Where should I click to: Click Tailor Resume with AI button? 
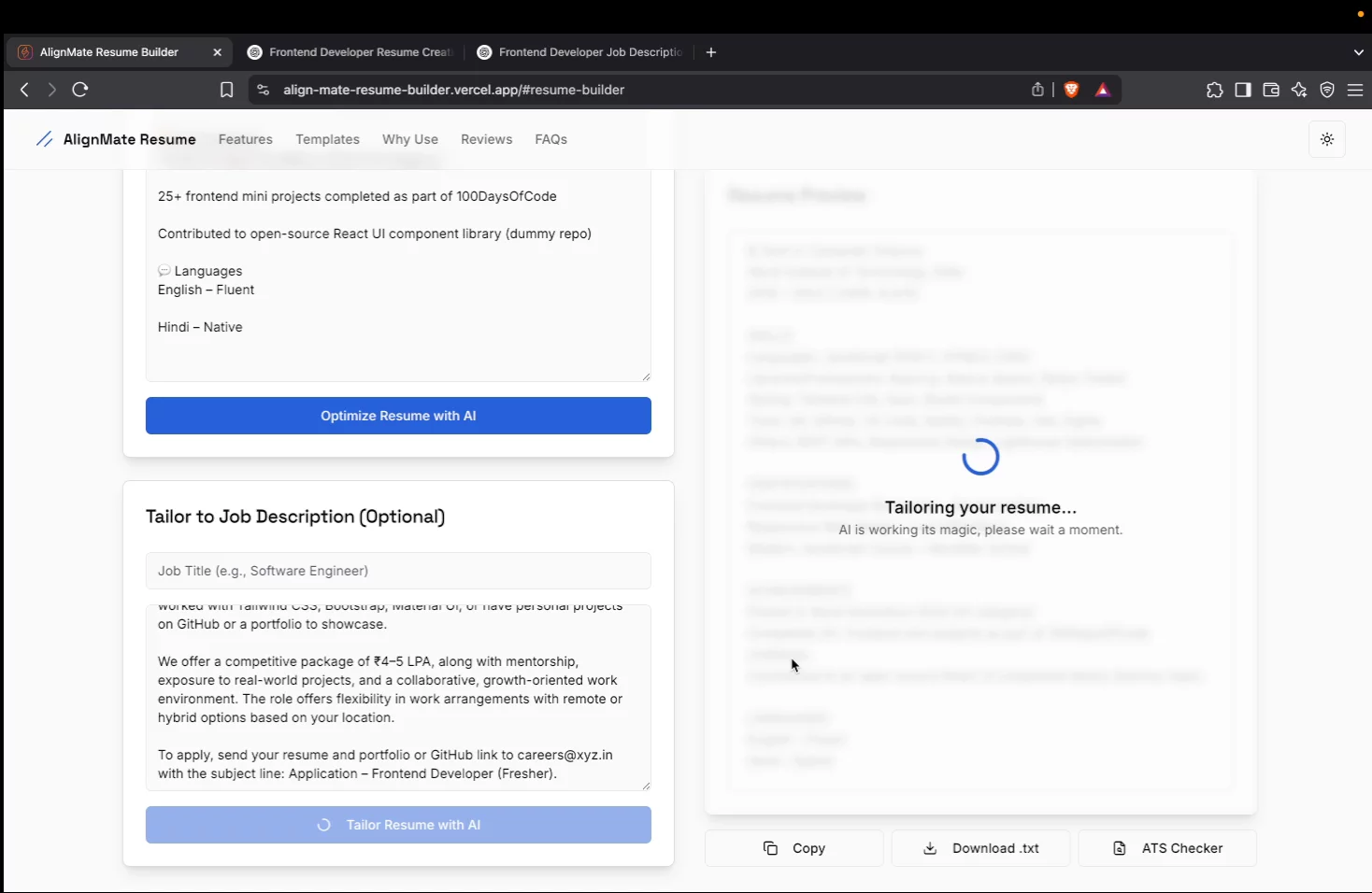[398, 825]
